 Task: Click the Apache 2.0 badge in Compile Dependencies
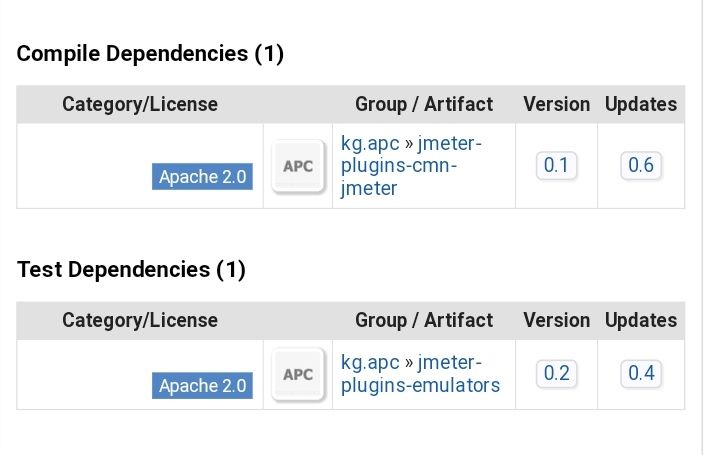pos(202,177)
